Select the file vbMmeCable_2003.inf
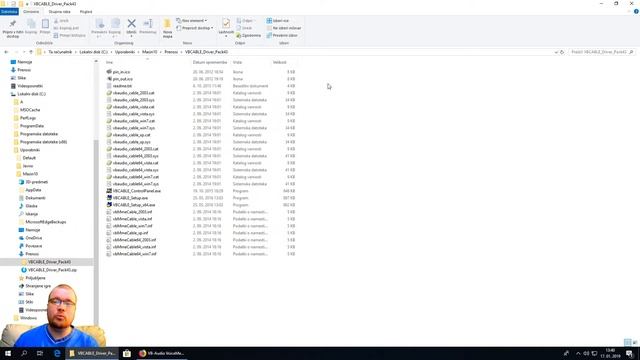The height and width of the screenshot is (360, 640). [132, 212]
